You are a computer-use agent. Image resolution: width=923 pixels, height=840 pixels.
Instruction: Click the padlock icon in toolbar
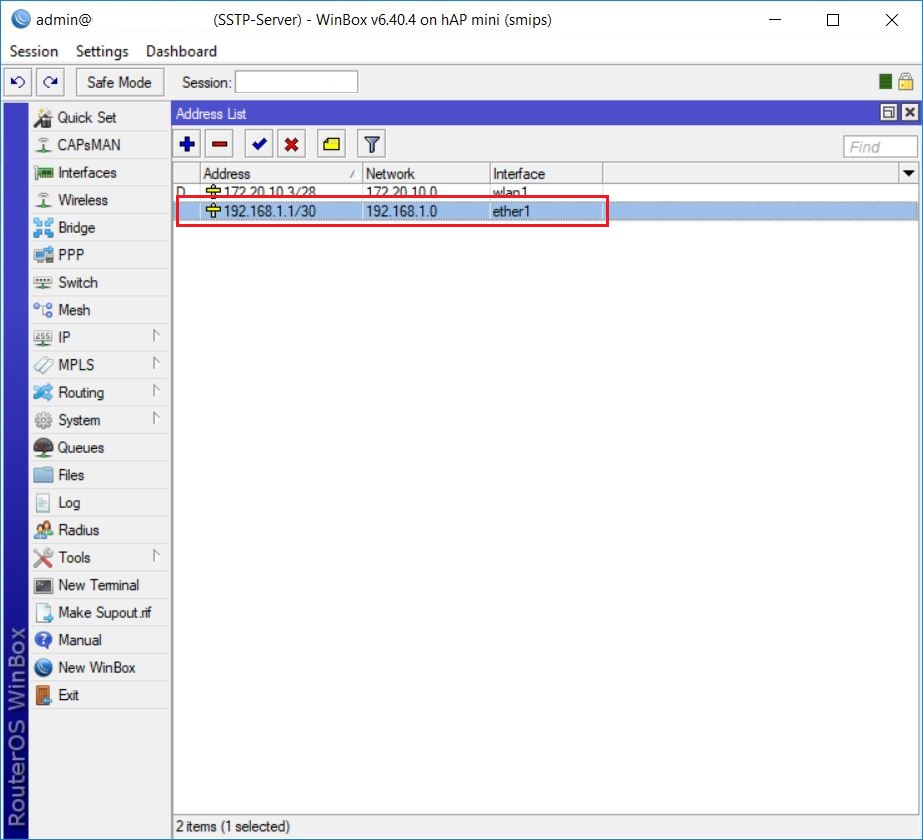point(906,81)
